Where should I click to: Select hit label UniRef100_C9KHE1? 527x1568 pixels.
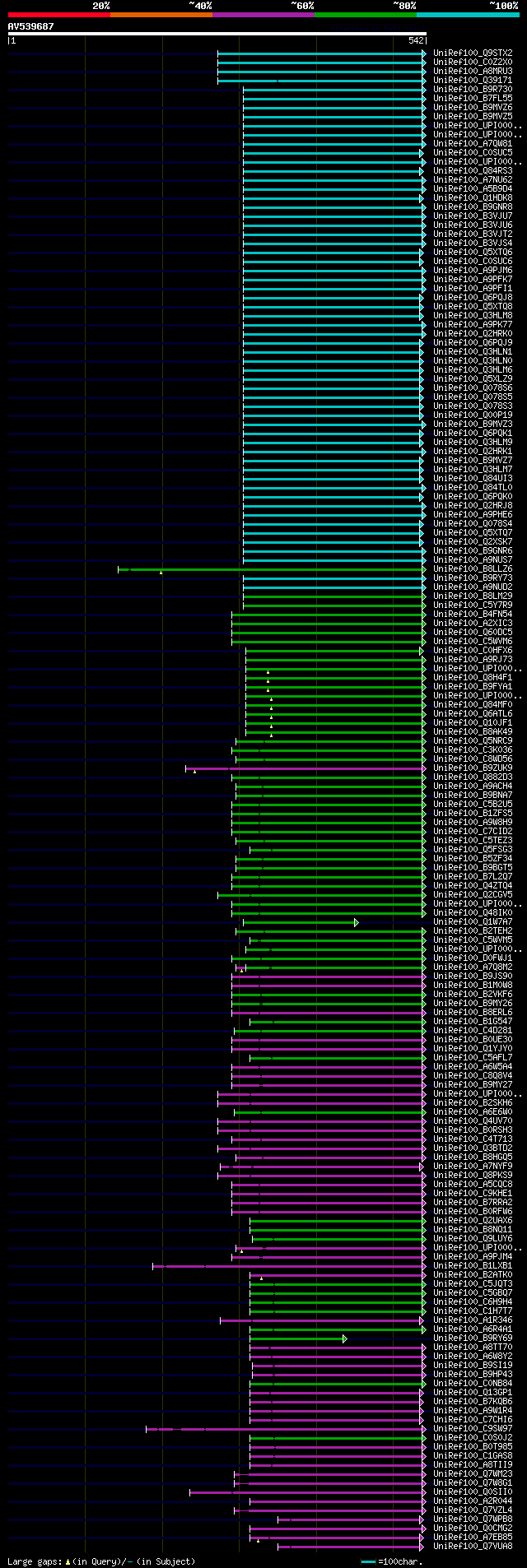click(473, 1194)
